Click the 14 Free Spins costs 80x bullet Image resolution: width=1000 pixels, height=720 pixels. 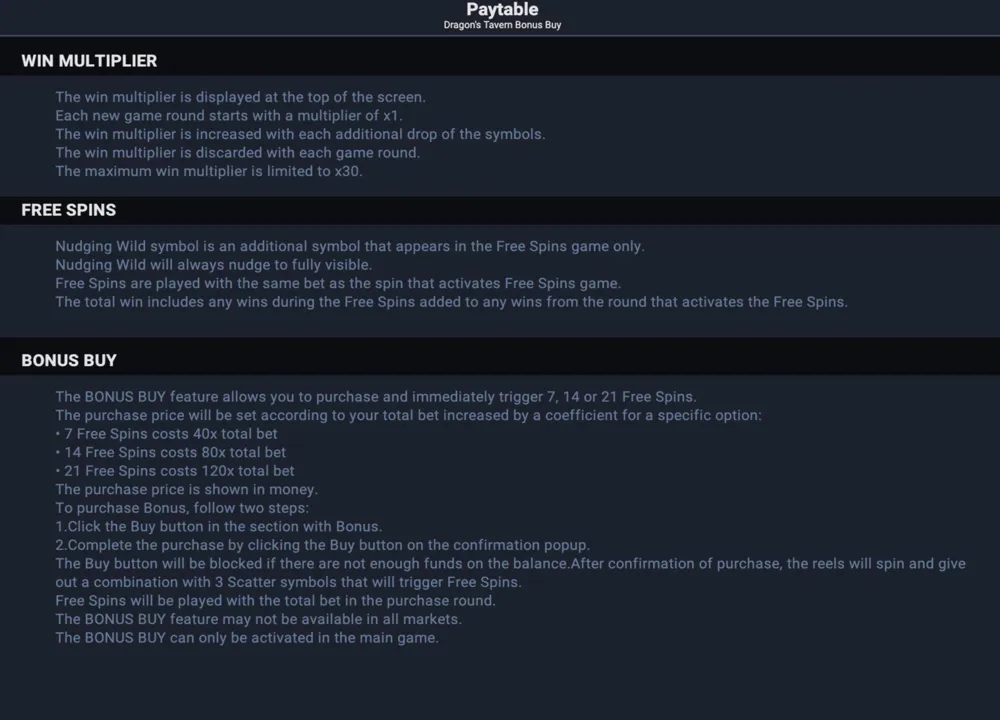[x=170, y=453]
